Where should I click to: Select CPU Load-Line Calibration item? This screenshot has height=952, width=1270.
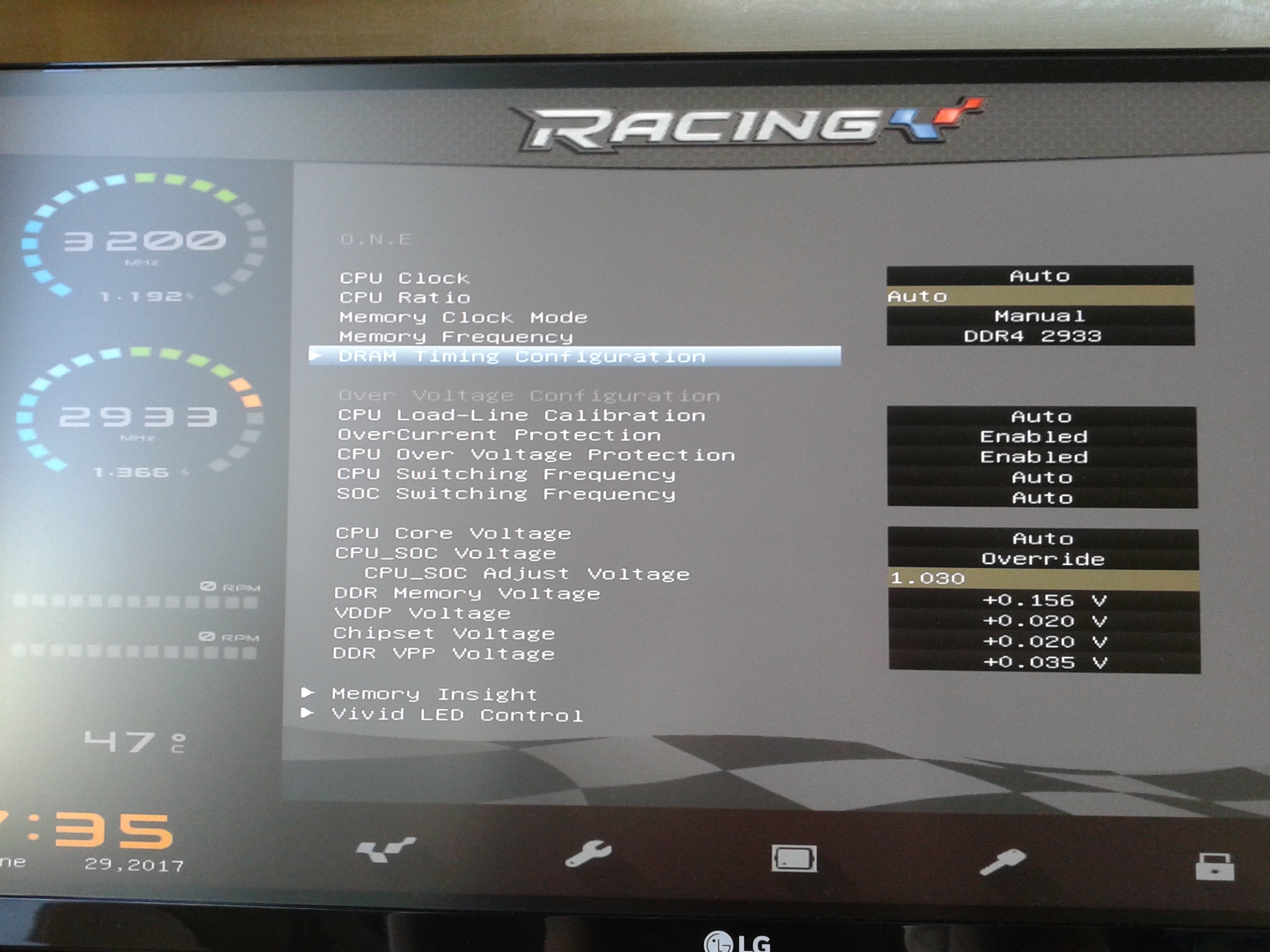pos(521,415)
